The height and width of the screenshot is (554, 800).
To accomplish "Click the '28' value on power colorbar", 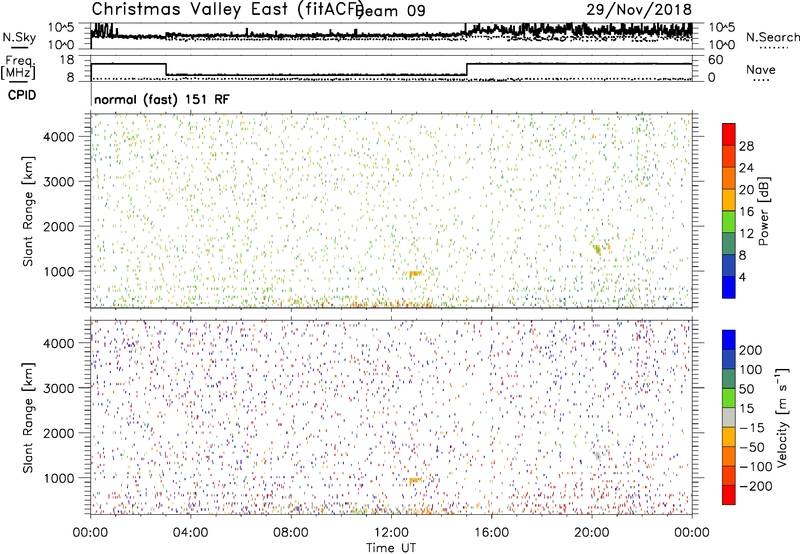I will (746, 146).
